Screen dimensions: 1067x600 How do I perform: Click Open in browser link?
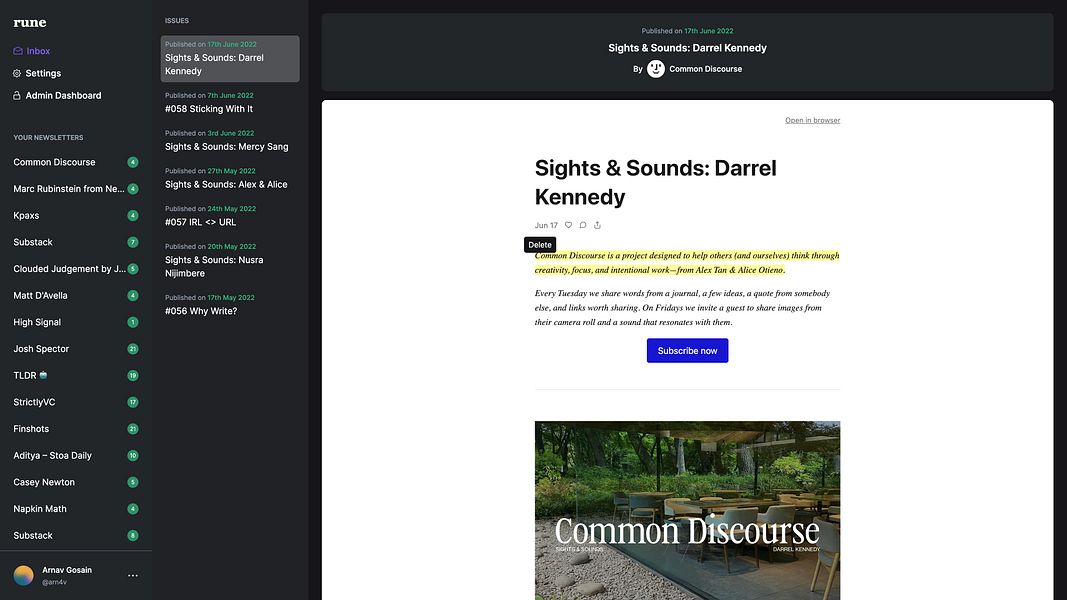[812, 120]
